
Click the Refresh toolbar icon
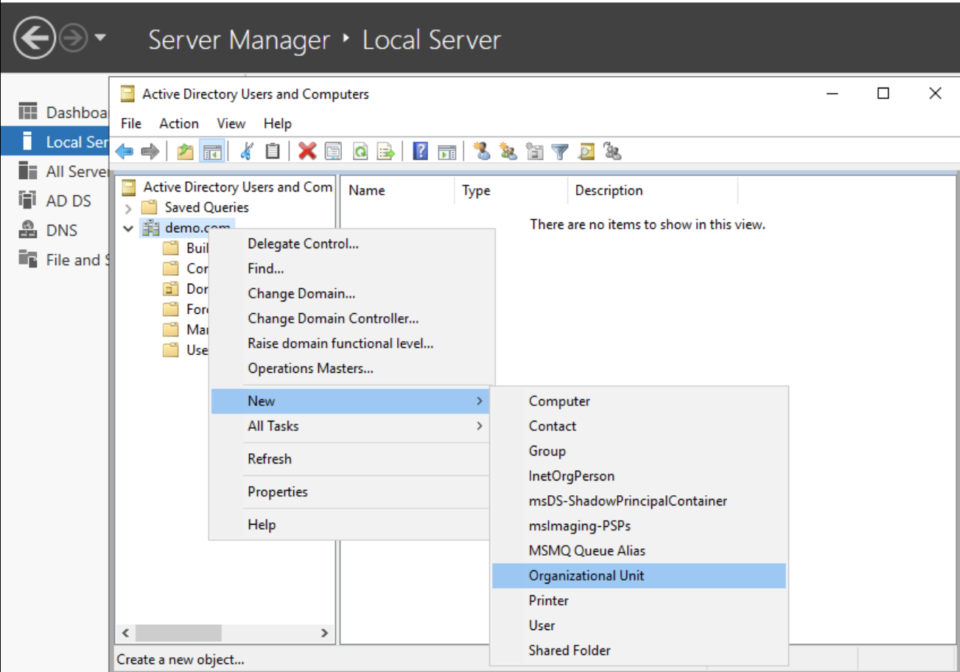point(359,151)
